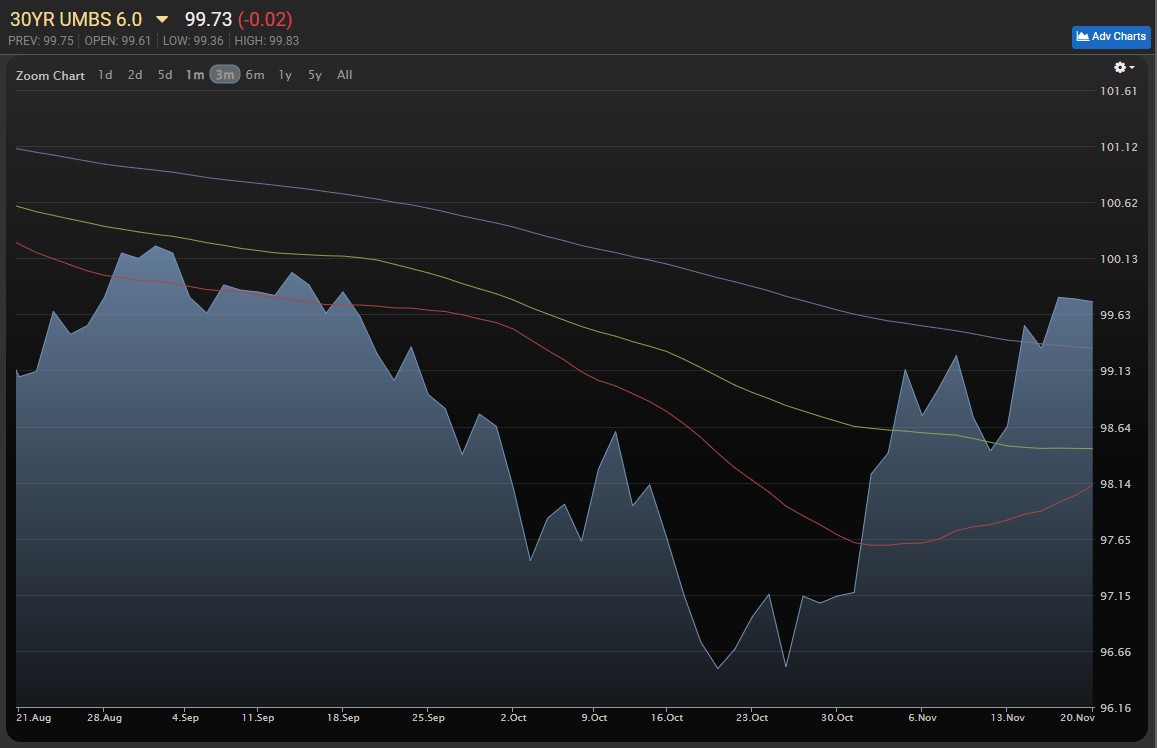Show All time range on chart

coord(345,75)
